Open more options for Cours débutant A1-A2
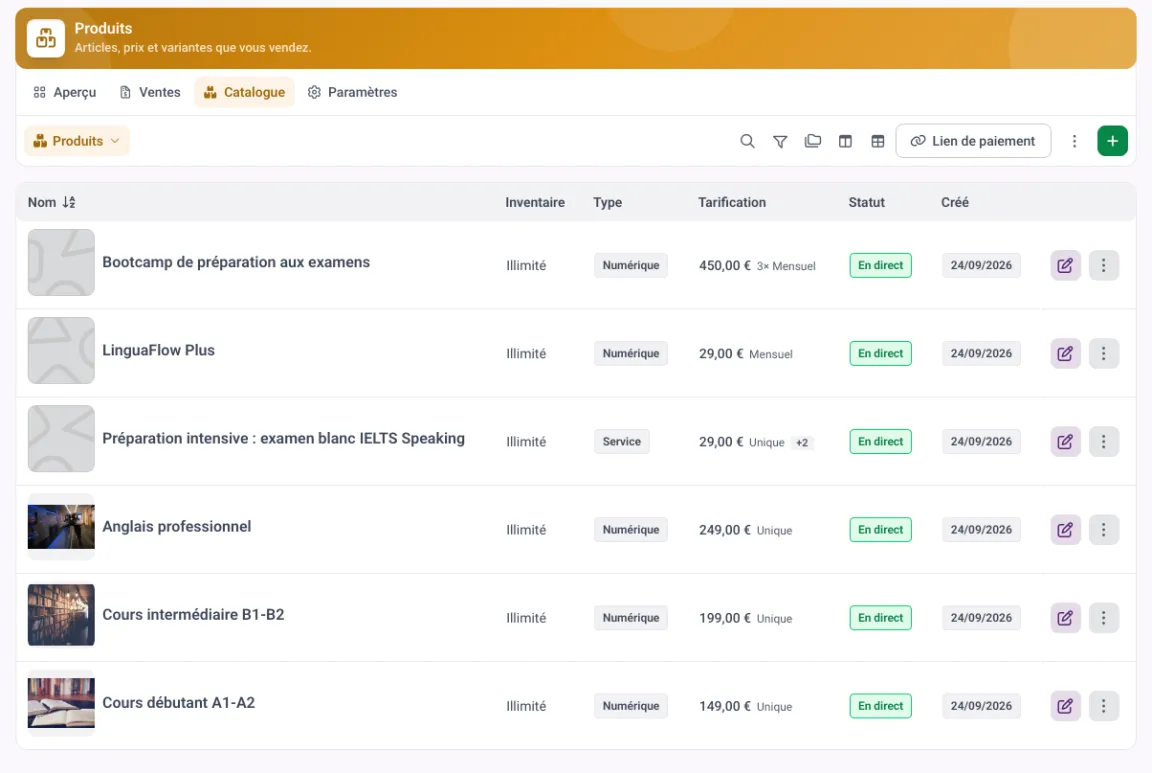Screen dimensions: 1152x773 [1104, 706]
